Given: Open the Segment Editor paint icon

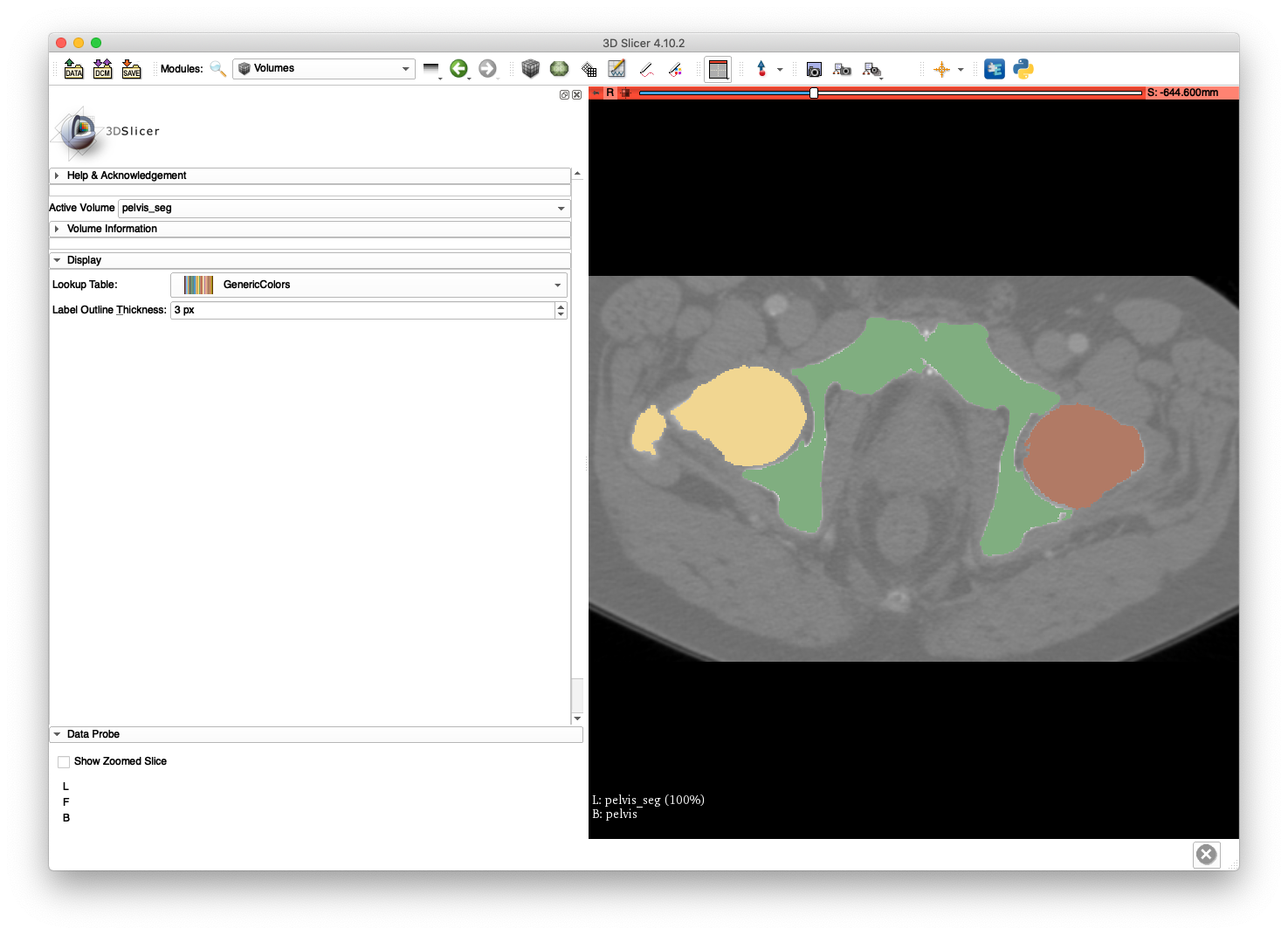Looking at the screenshot, I should [x=676, y=70].
